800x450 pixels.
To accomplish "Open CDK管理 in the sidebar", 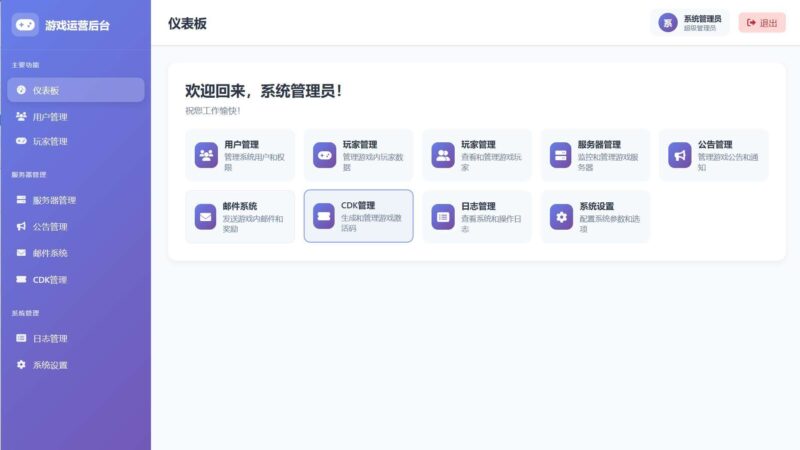I will 75,280.
